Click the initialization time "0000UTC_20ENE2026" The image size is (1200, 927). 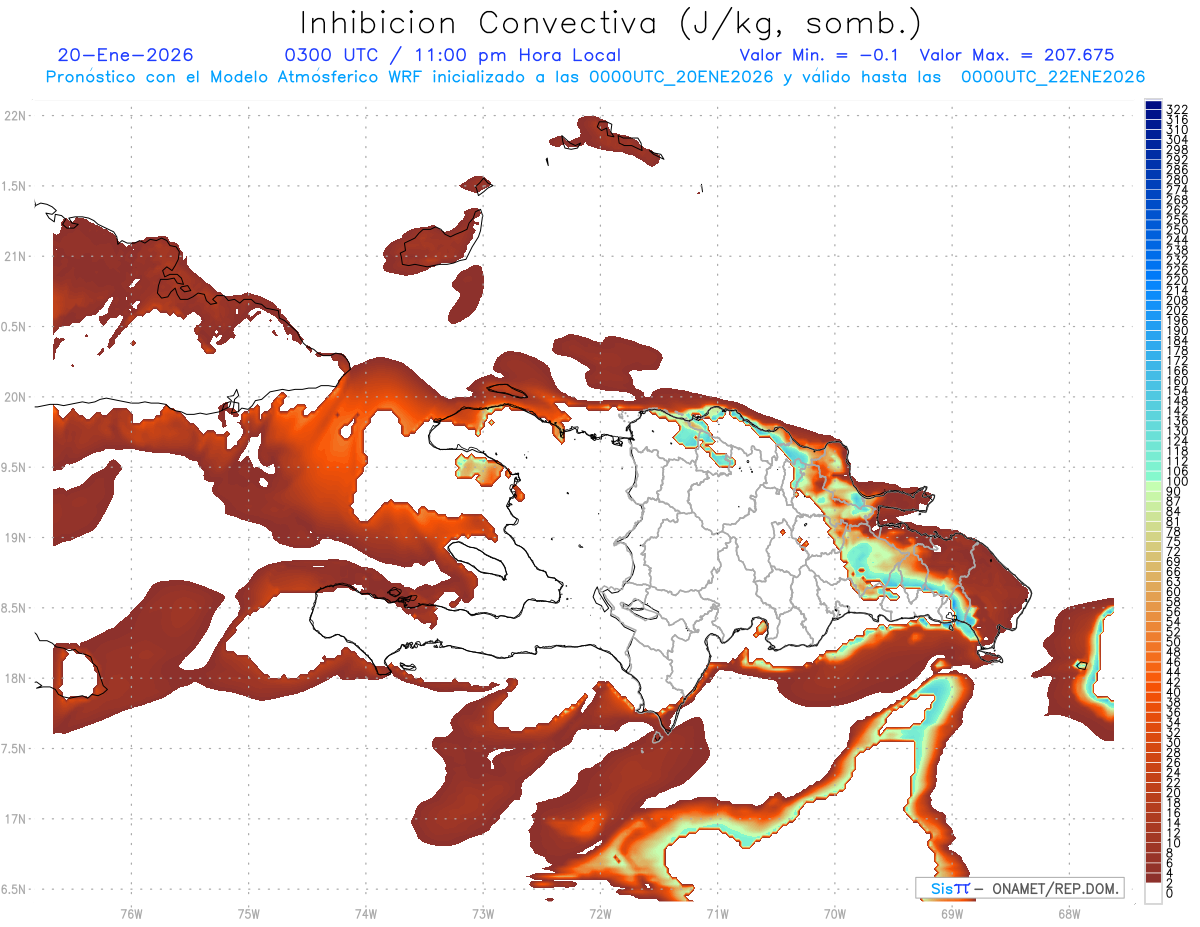[x=681, y=76]
